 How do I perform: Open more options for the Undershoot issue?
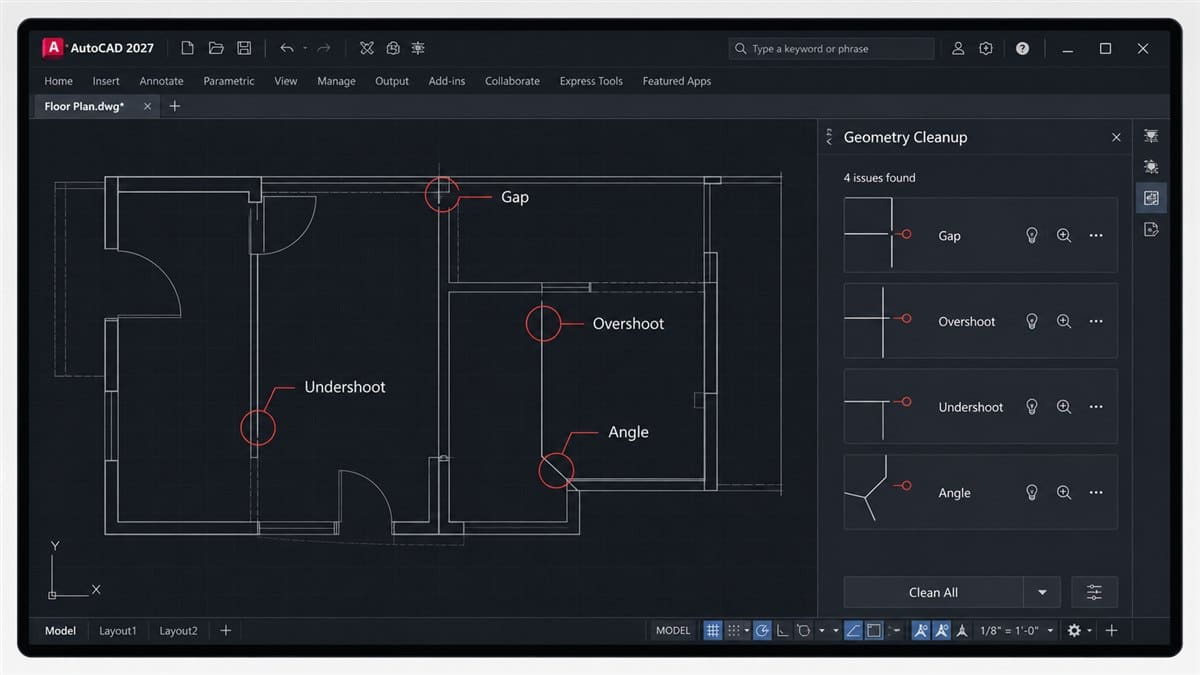click(1096, 407)
